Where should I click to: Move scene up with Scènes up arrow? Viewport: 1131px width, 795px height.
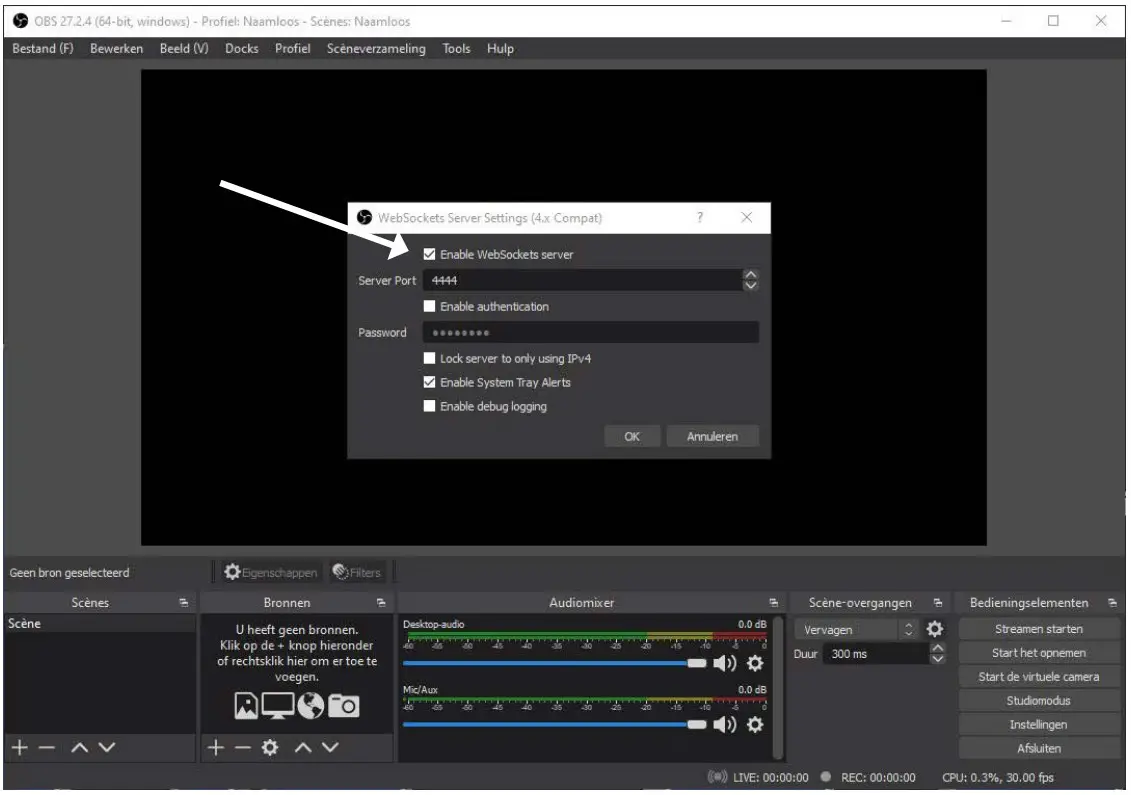[x=79, y=747]
